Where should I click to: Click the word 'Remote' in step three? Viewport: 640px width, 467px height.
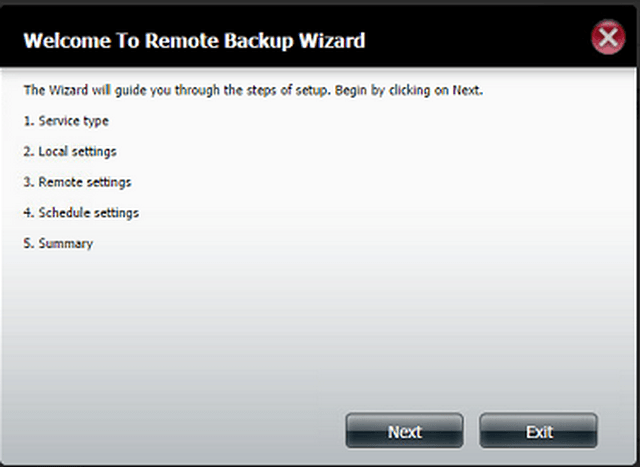click(x=60, y=182)
